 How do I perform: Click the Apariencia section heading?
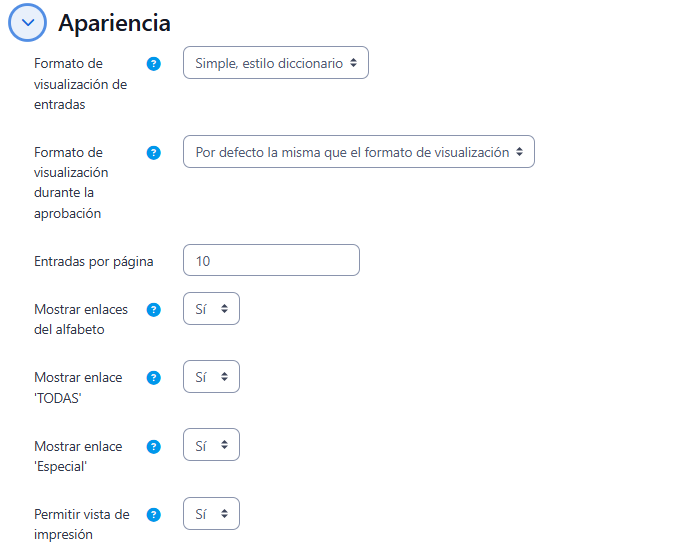tap(114, 23)
